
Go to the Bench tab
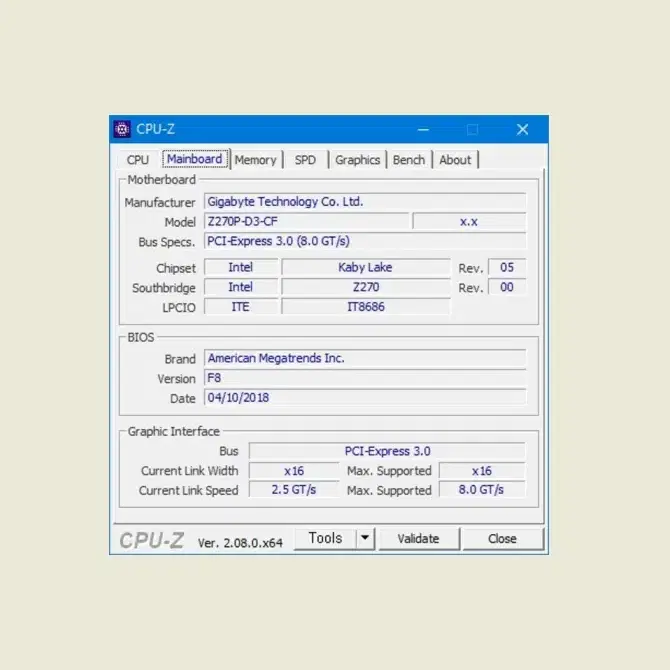point(409,160)
